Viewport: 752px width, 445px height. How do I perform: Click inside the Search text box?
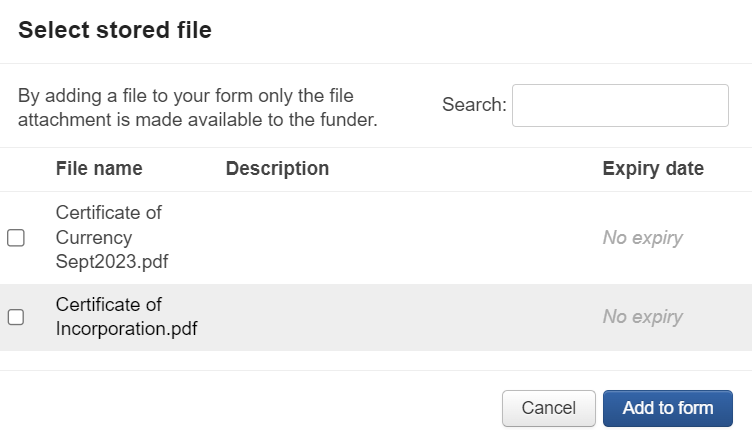coord(620,105)
